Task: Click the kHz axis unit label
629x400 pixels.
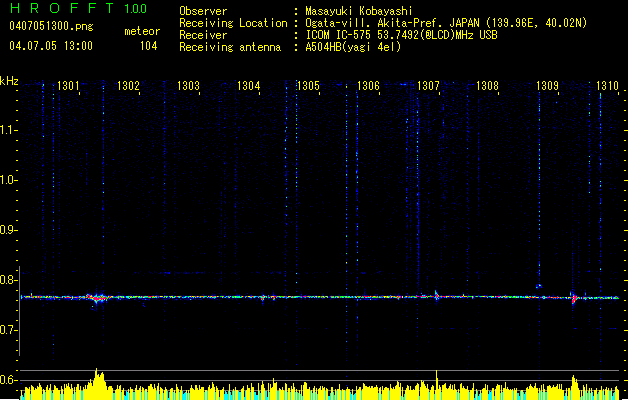Action: [x=9, y=81]
